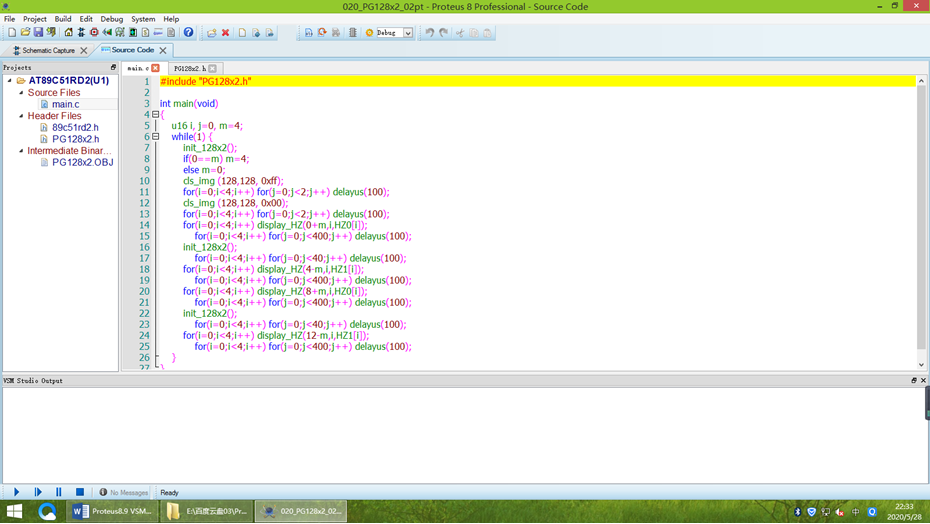Select main.c in the project tree

pos(65,104)
